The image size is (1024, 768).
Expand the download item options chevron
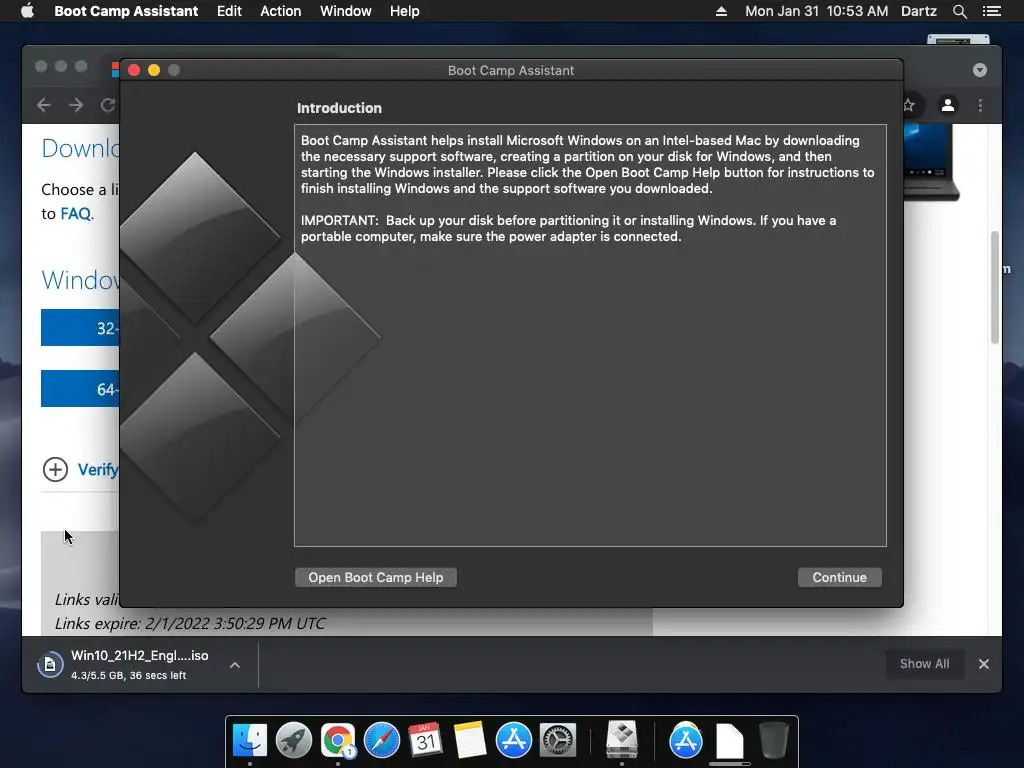[235, 665]
